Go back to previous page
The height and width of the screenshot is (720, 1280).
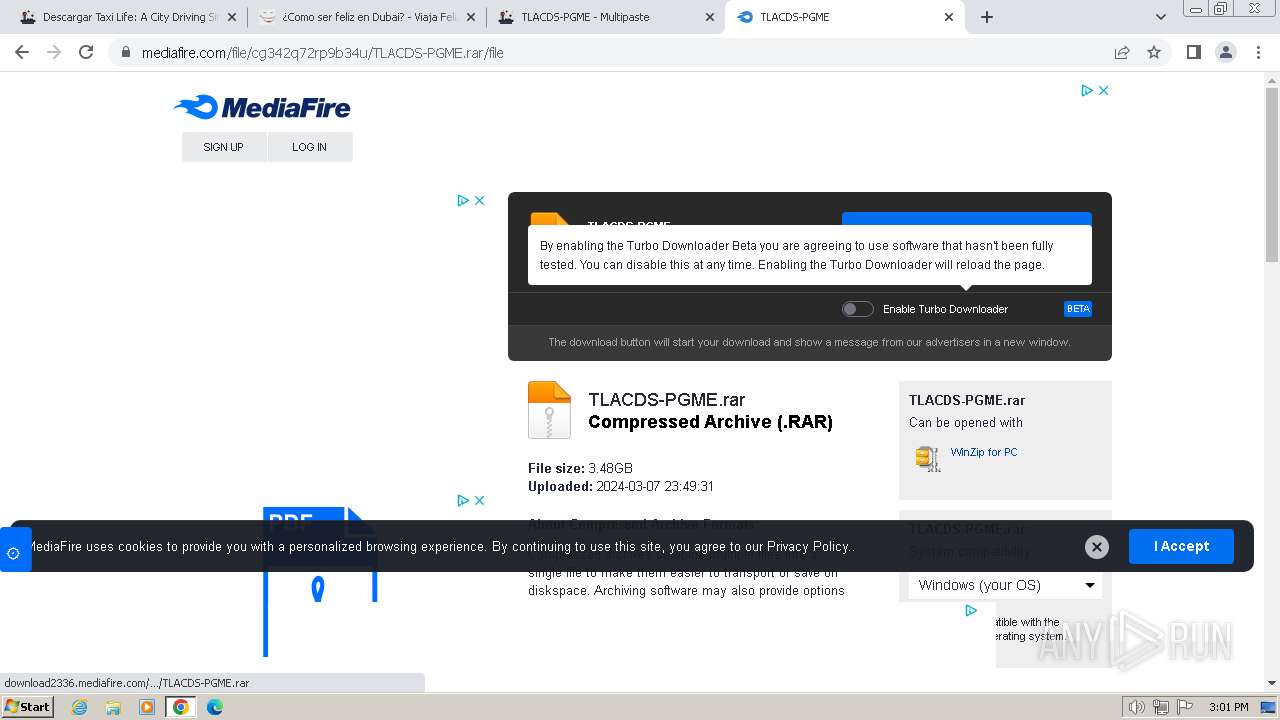pyautogui.click(x=22, y=52)
